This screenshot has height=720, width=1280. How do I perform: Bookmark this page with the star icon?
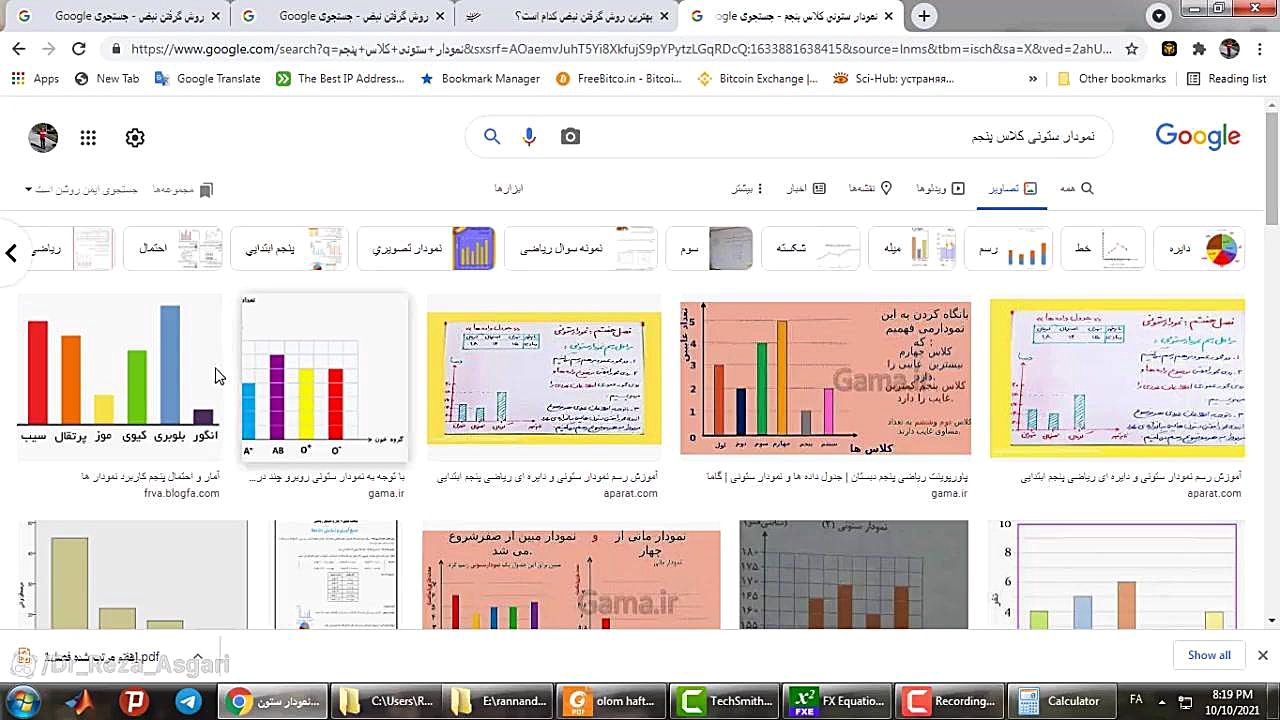(1131, 48)
